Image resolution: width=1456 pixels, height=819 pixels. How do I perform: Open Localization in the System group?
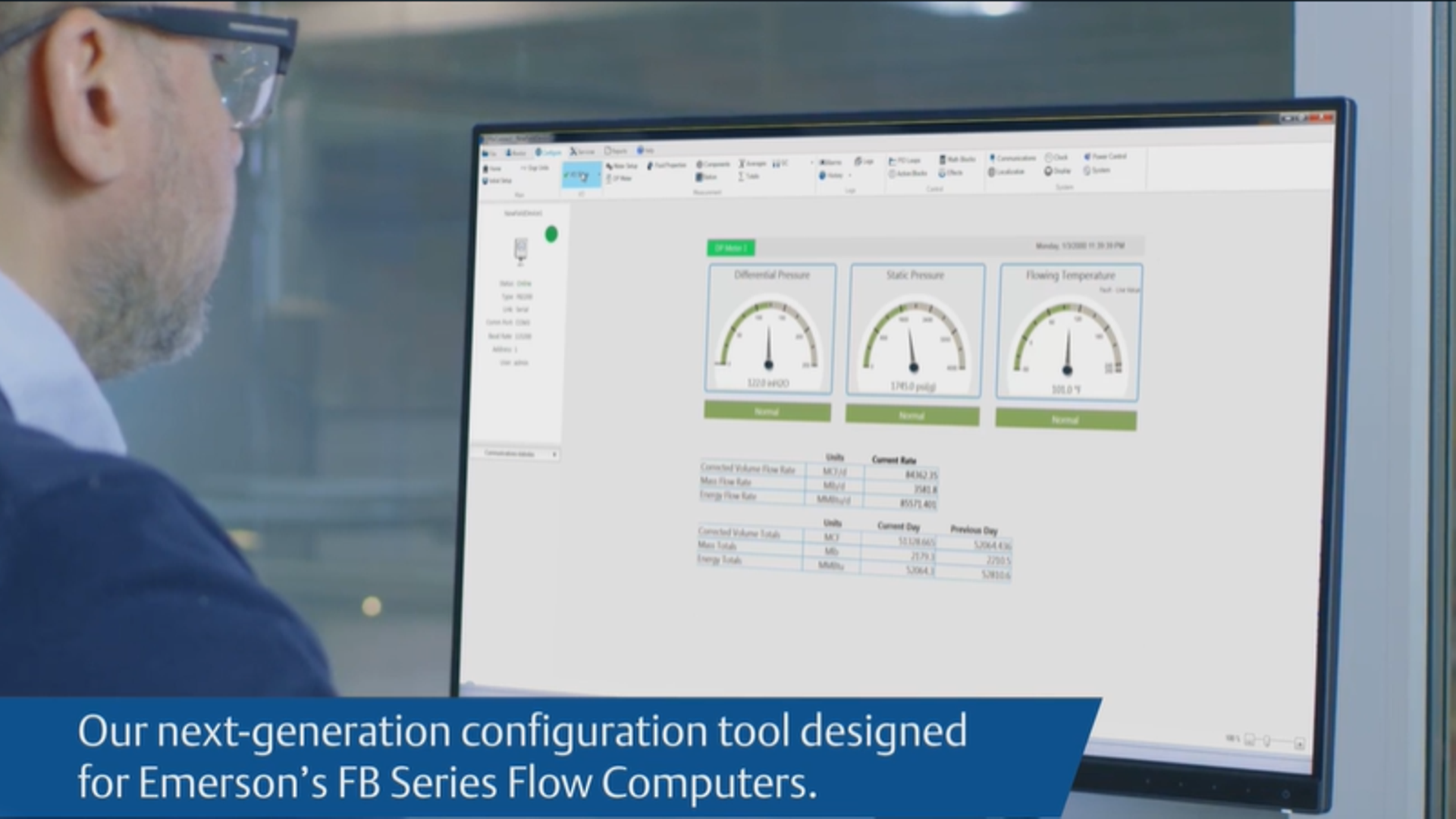coord(1007,171)
